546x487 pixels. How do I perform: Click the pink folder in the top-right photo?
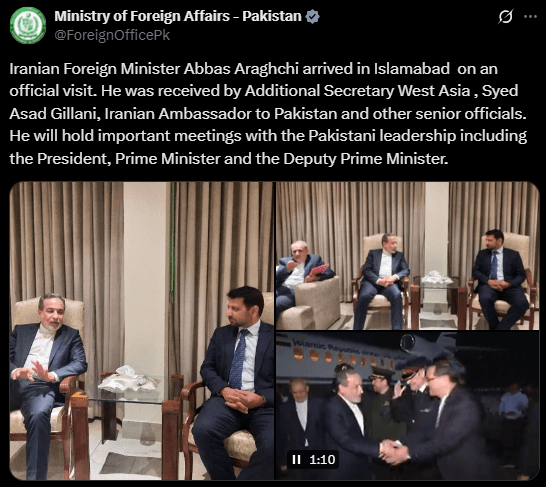point(319,269)
